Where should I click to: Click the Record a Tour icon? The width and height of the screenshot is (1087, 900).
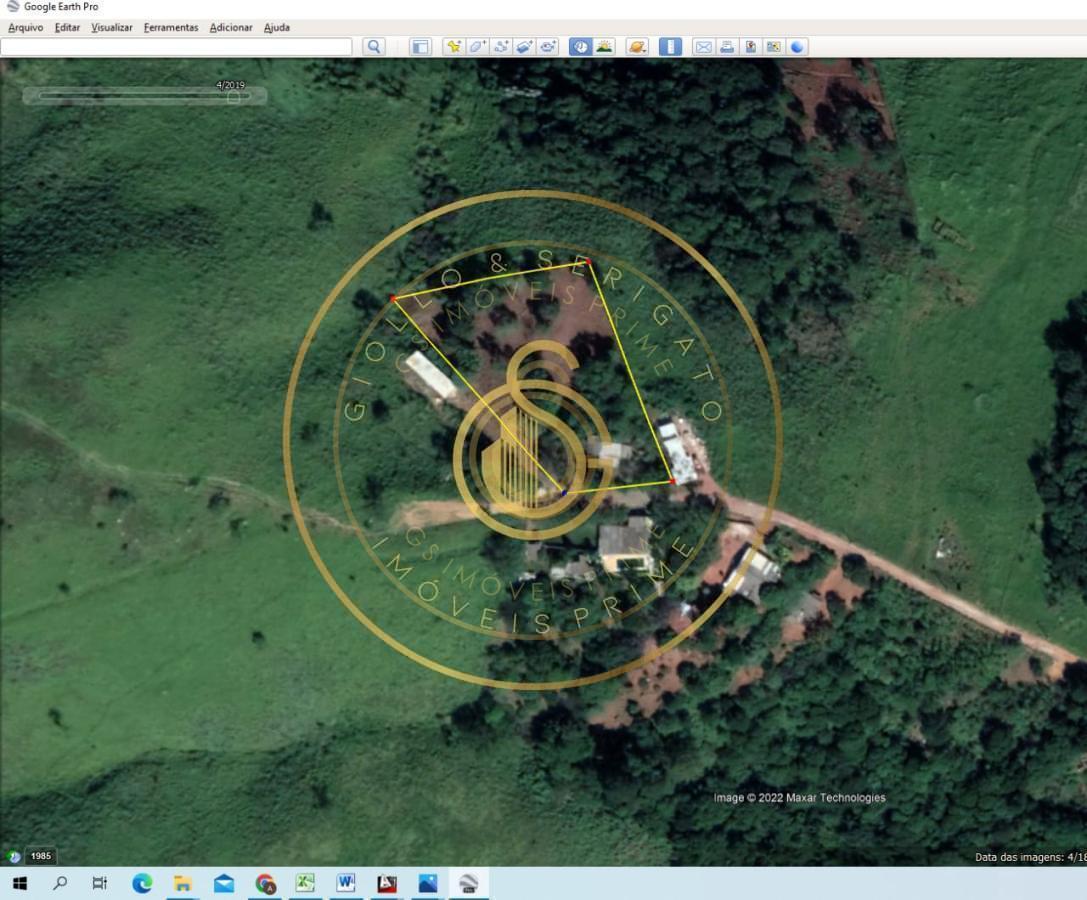click(x=548, y=46)
